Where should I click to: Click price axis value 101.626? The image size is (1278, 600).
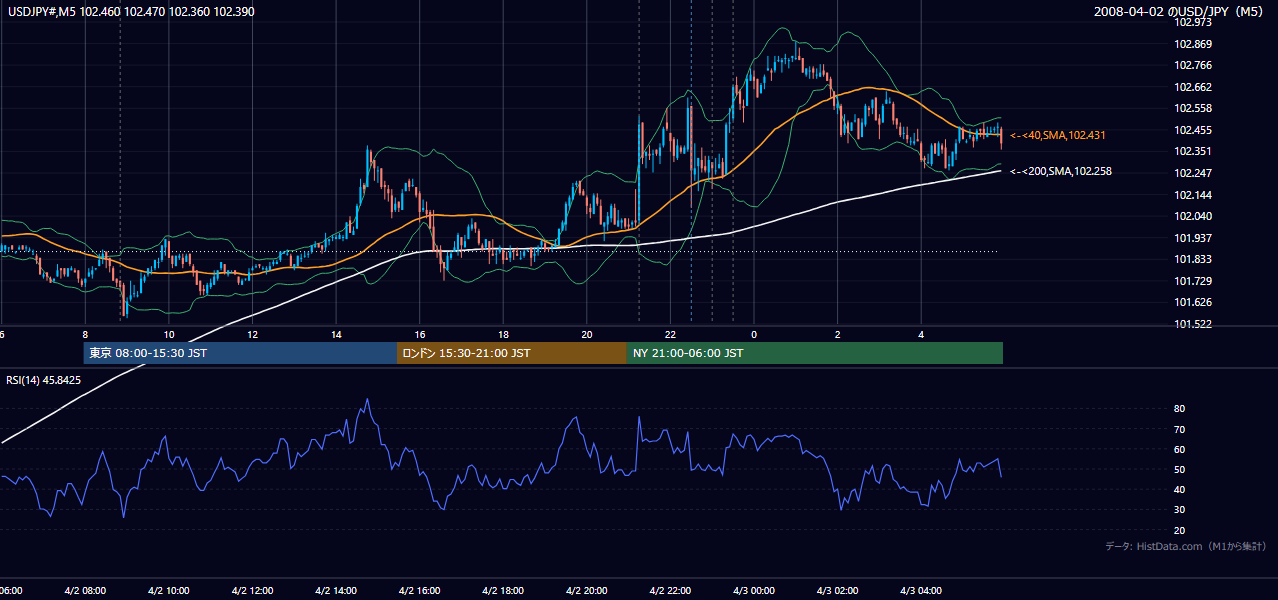point(1195,302)
